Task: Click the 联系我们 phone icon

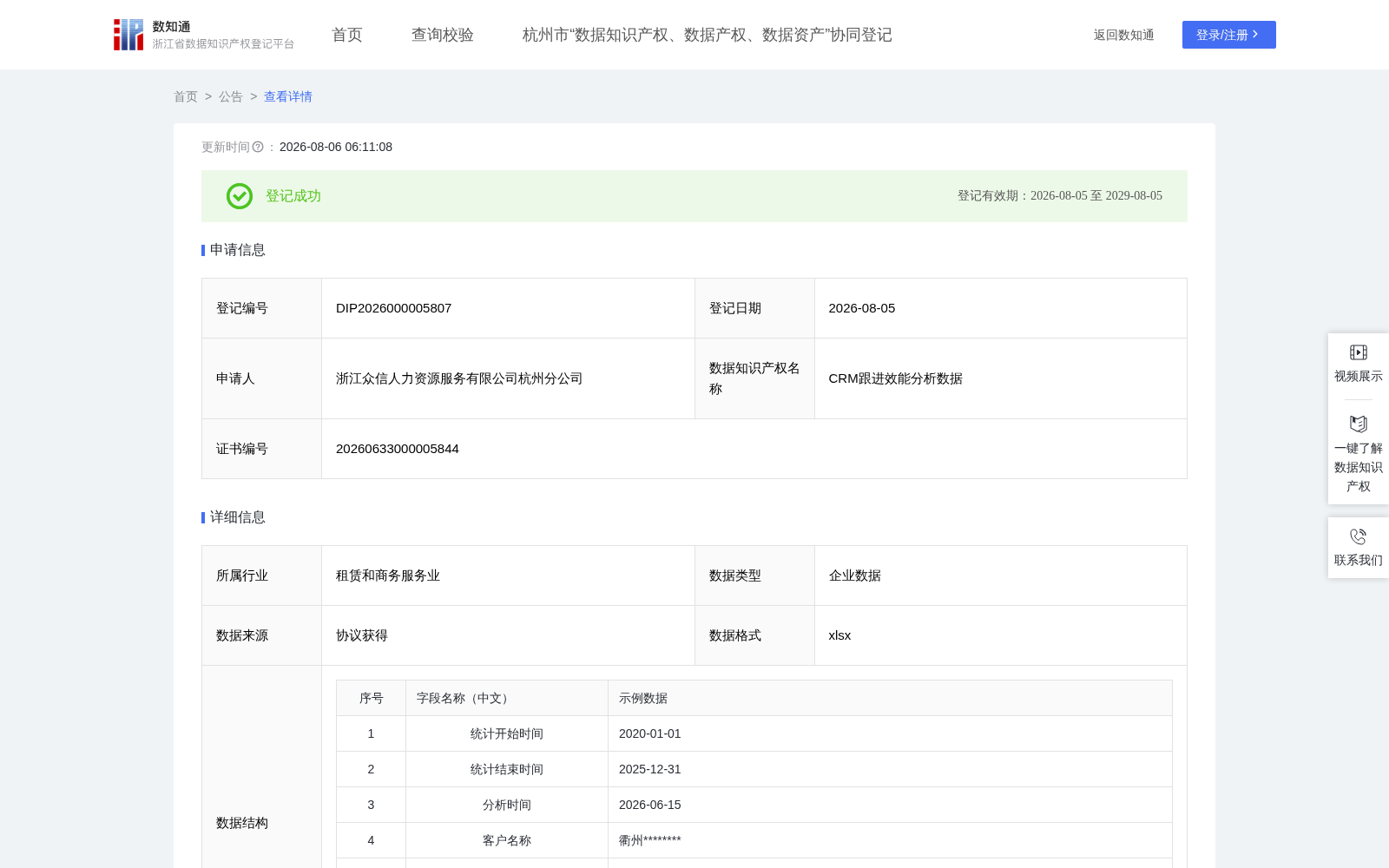Action: pos(1359,536)
